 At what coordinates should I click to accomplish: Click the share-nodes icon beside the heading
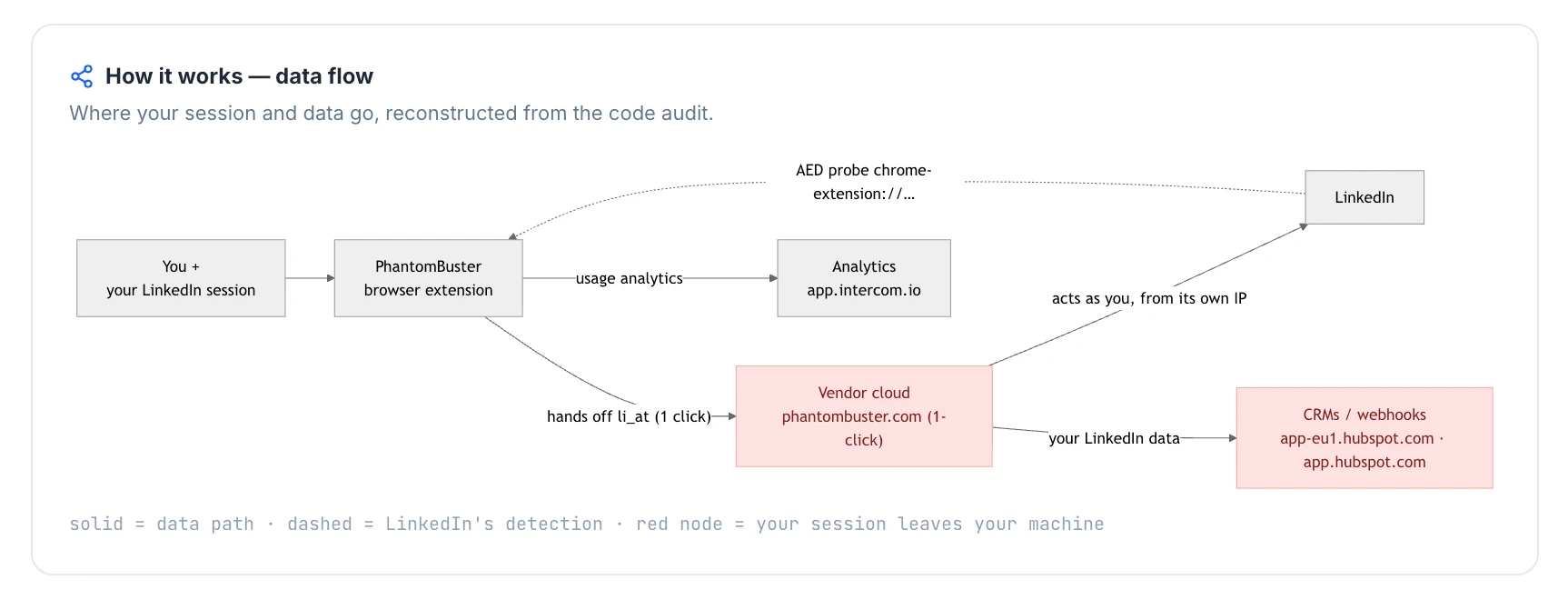tap(82, 76)
